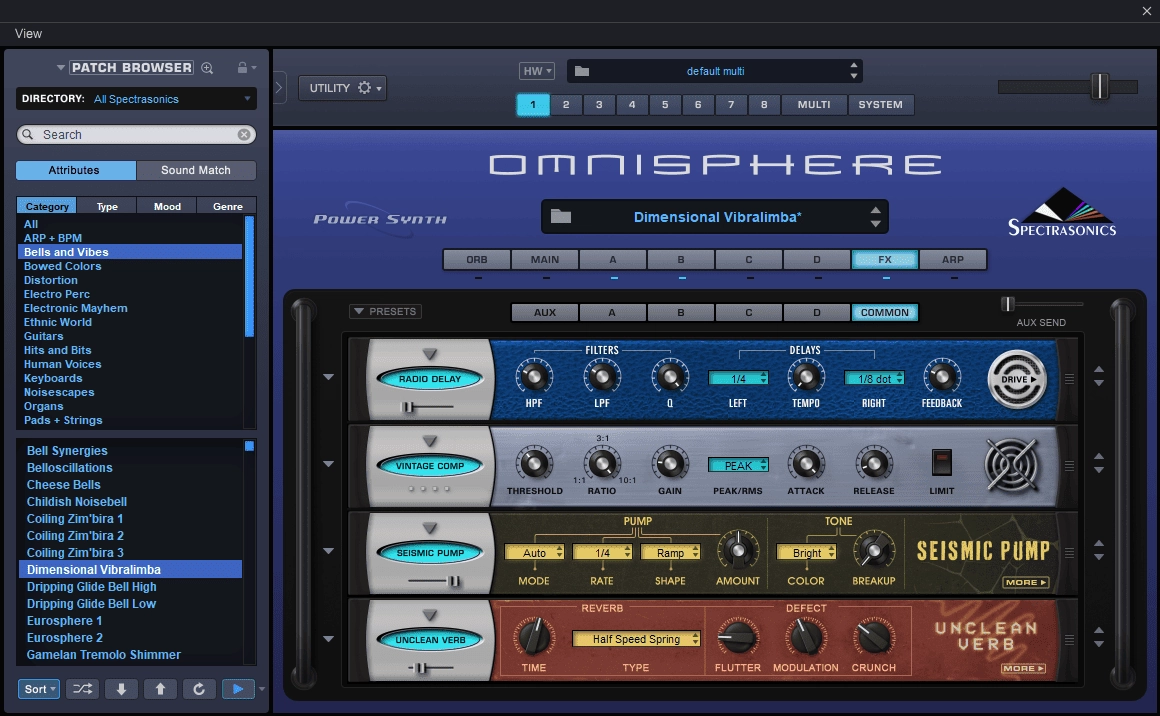Click the Seismic Pump BREAKUP knob
The image size is (1160, 716).
[874, 551]
